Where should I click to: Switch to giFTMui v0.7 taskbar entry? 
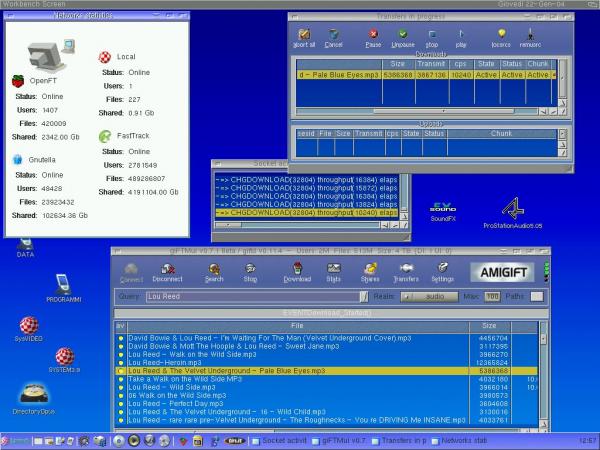pos(340,441)
